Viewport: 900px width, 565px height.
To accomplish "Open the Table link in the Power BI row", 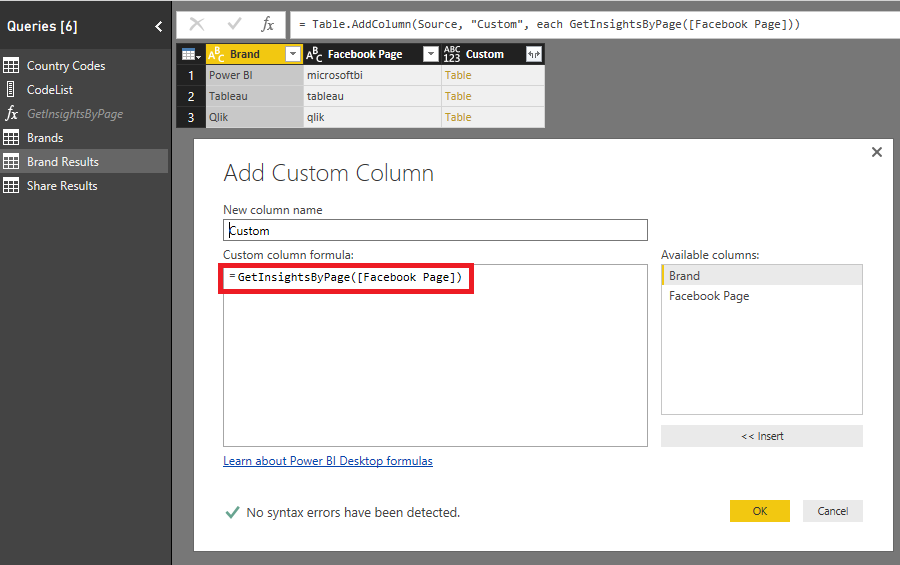I will [458, 75].
